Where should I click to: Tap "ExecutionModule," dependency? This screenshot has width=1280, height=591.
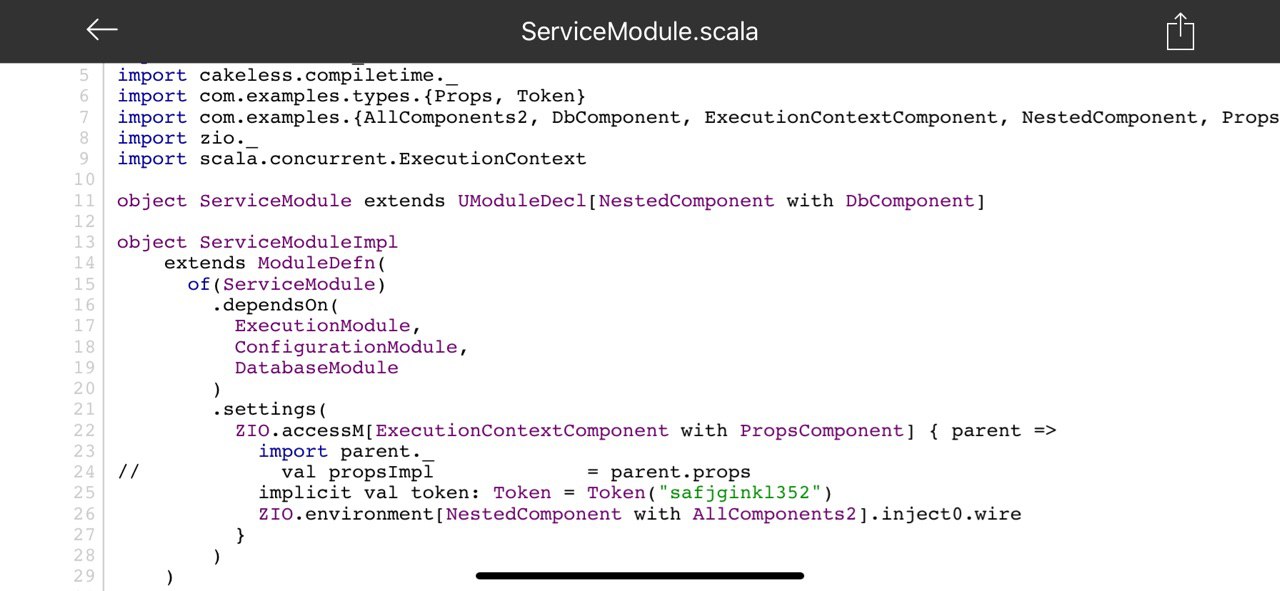pos(328,326)
